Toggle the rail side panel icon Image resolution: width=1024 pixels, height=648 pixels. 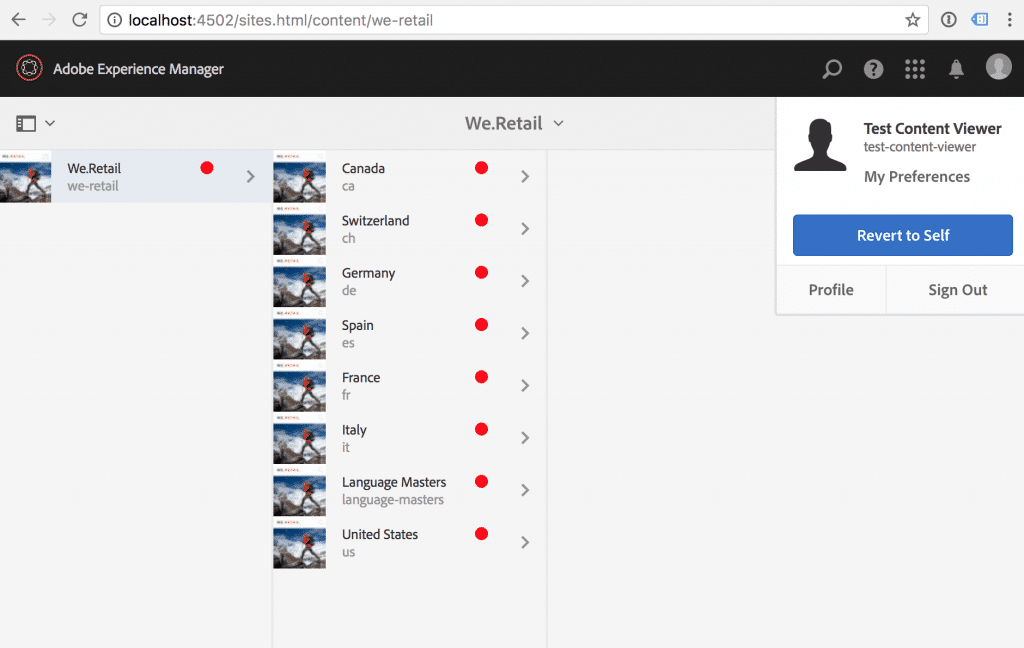pyautogui.click(x=26, y=123)
